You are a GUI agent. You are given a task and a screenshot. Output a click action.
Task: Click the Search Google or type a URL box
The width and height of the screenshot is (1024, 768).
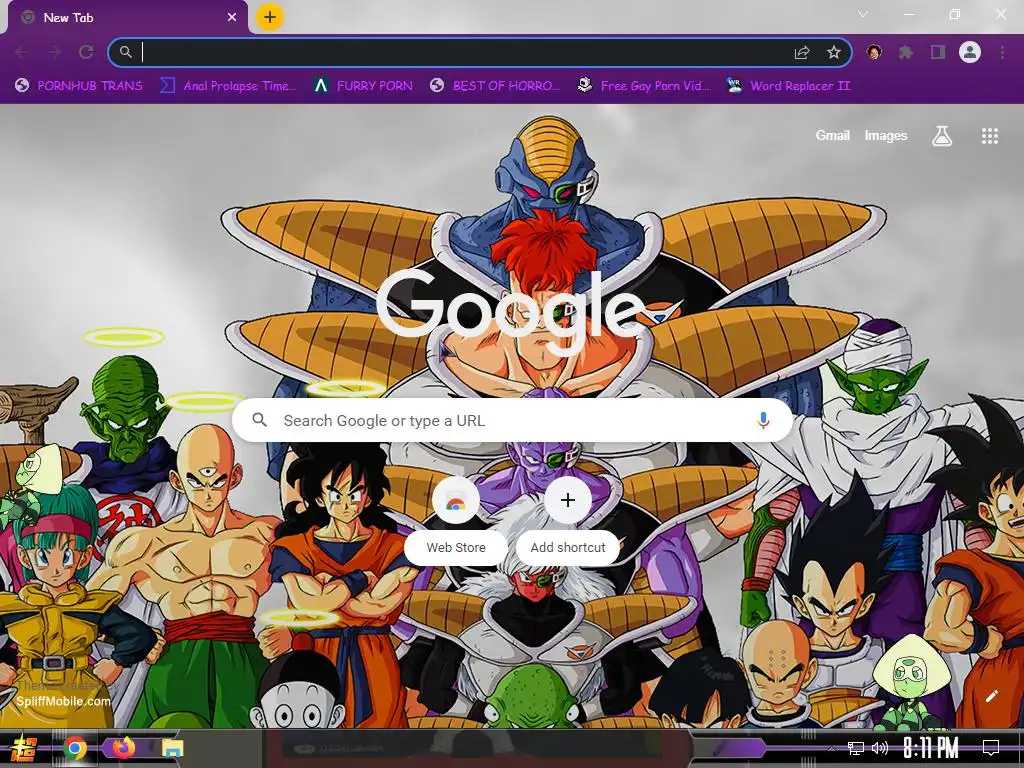point(513,420)
